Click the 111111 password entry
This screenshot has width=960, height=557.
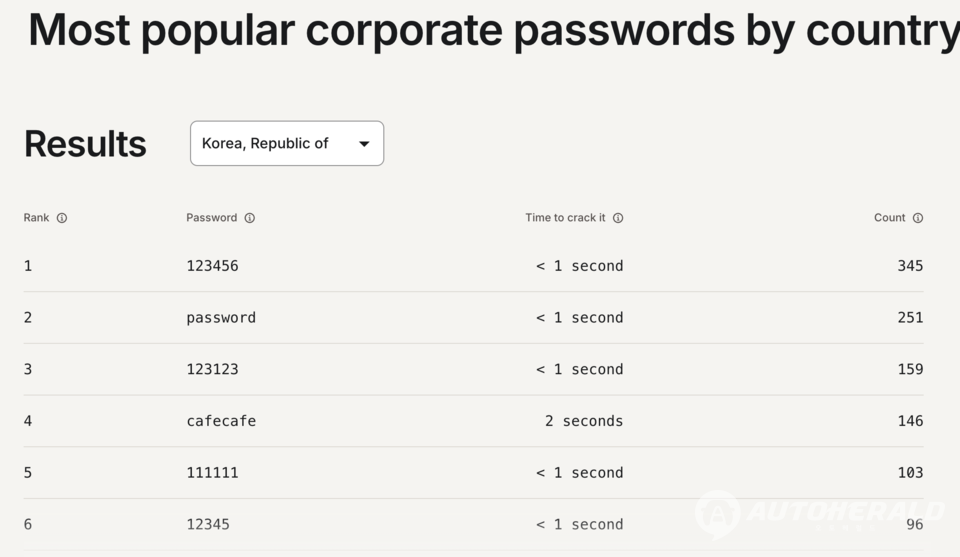(212, 473)
